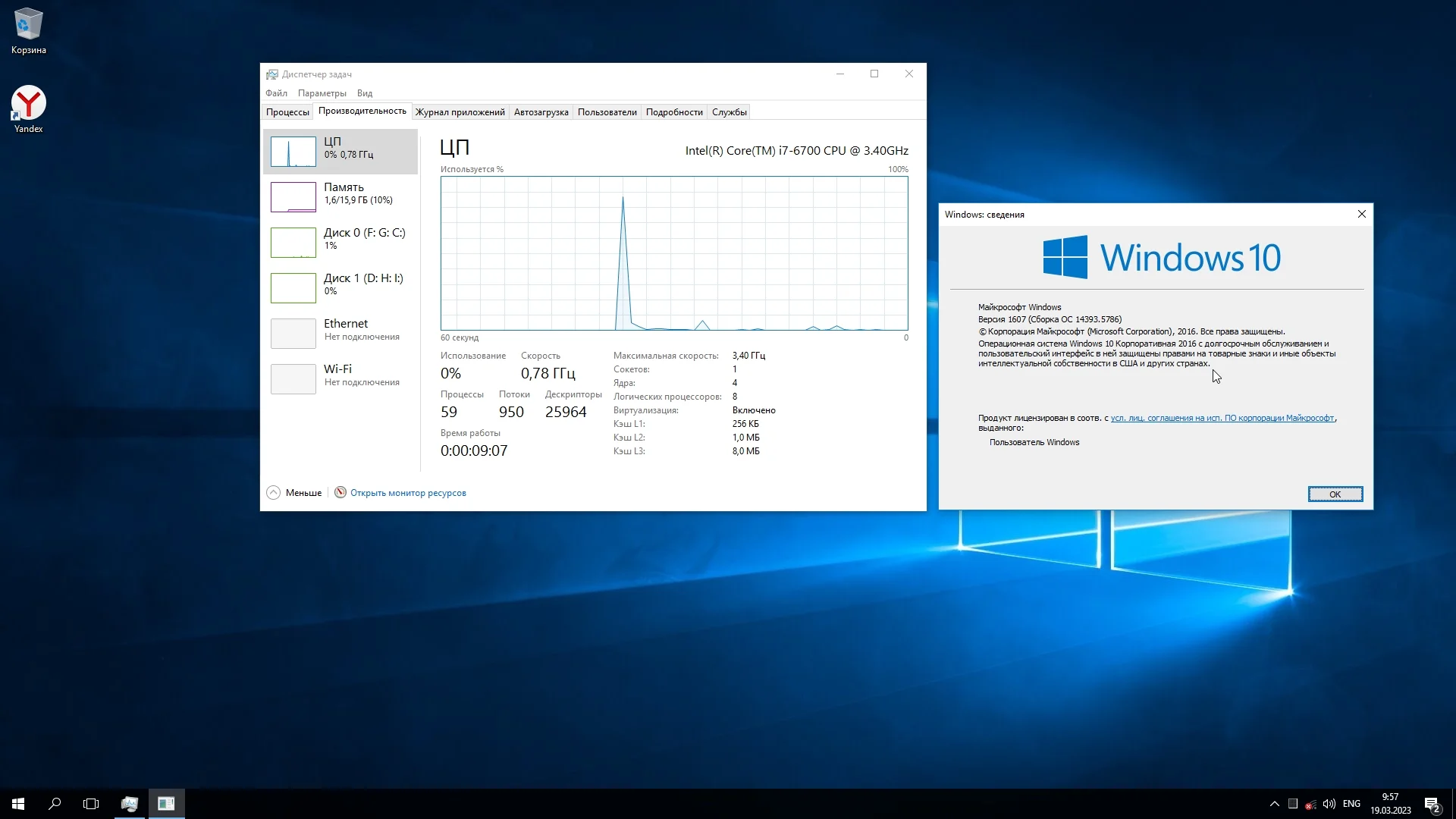Select the Ethernet performance panel
Screen dimensions: 1456x819
(x=340, y=333)
